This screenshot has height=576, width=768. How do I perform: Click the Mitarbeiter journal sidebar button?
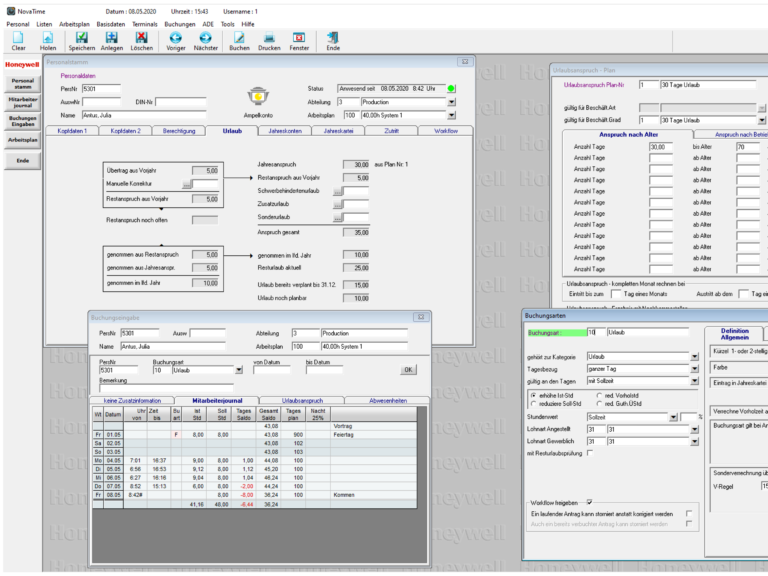point(22,102)
